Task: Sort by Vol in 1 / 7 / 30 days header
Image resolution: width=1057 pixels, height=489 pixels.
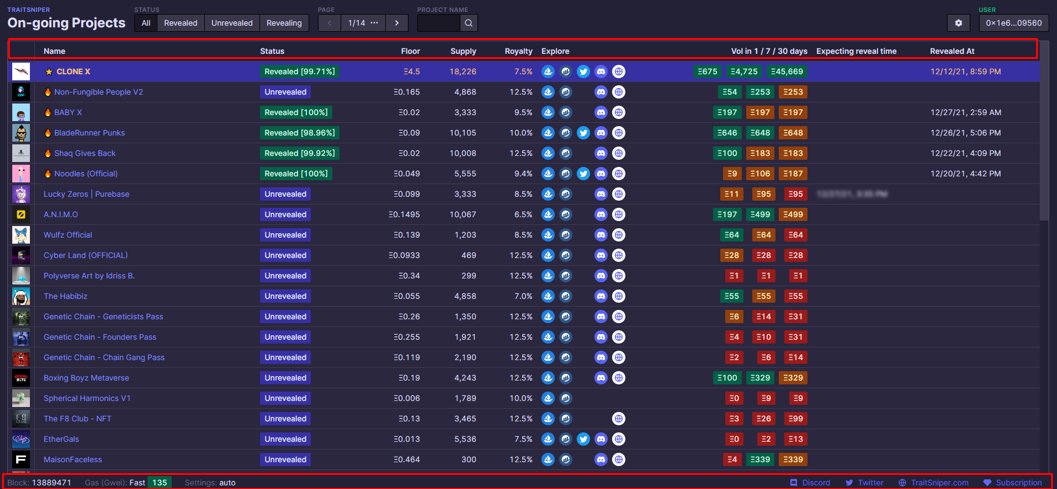Action: tap(768, 51)
